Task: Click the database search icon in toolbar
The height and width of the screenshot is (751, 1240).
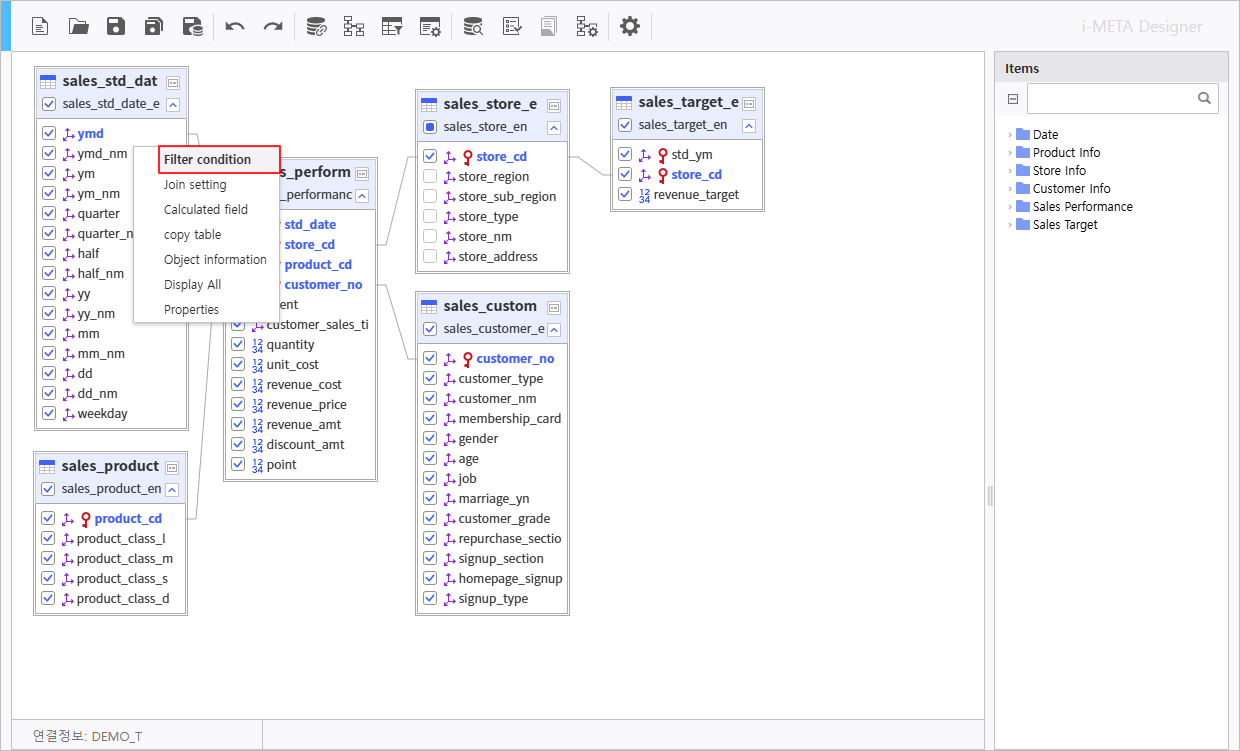Action: point(473,27)
